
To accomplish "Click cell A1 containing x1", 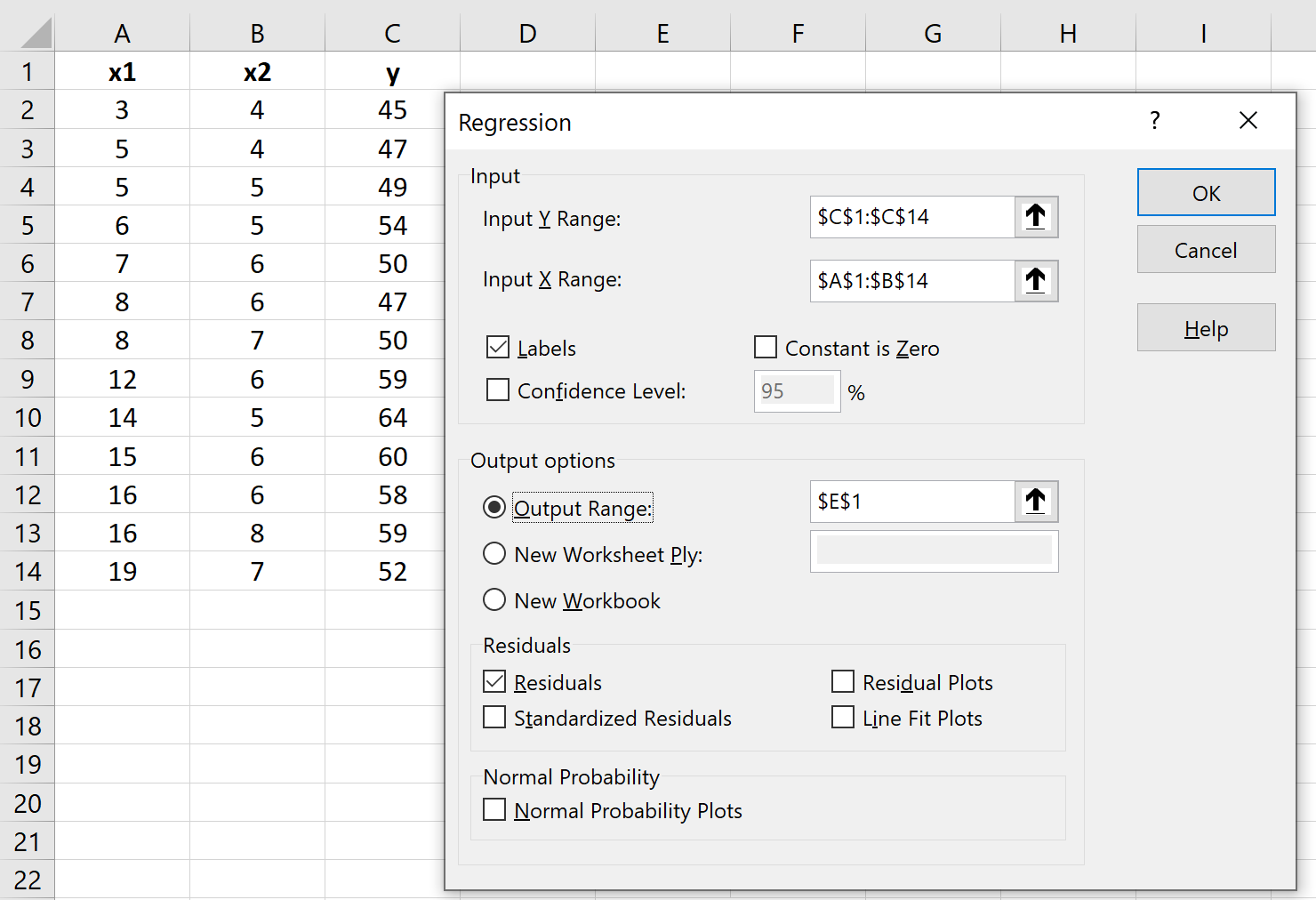I will 123,71.
